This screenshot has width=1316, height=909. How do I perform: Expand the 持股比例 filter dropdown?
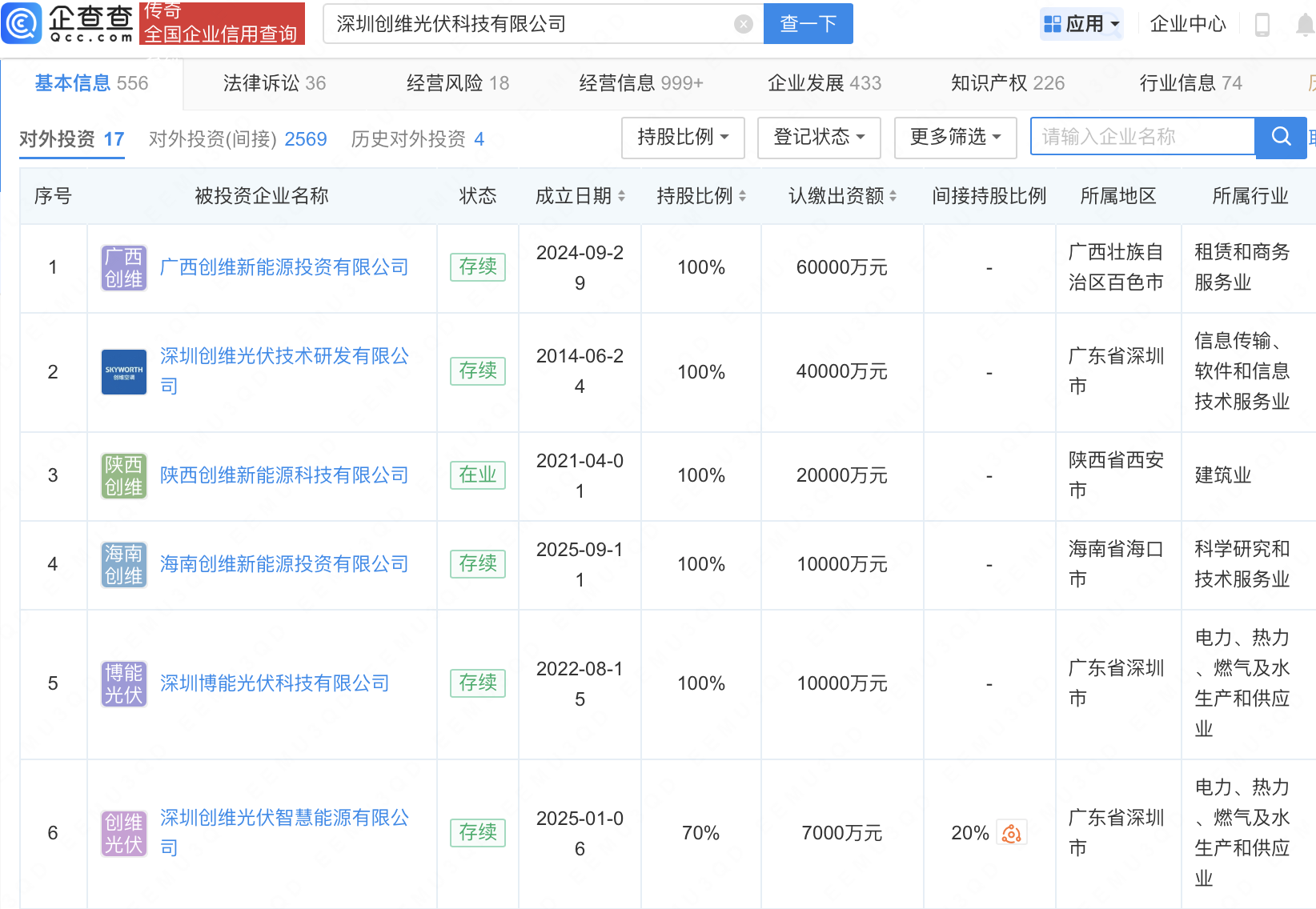[683, 137]
